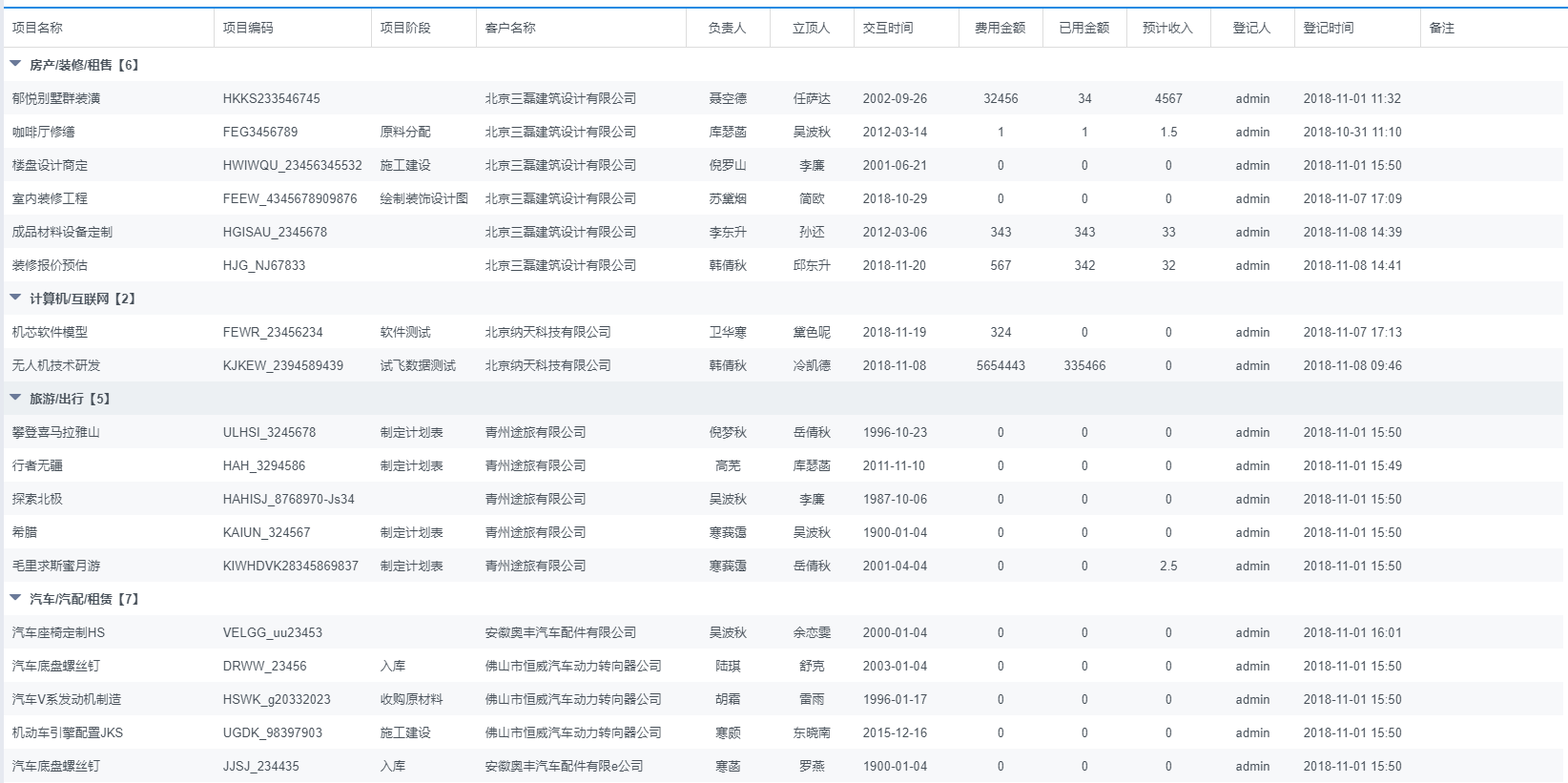Click registration time 2018-11-08 09:46

point(1352,365)
